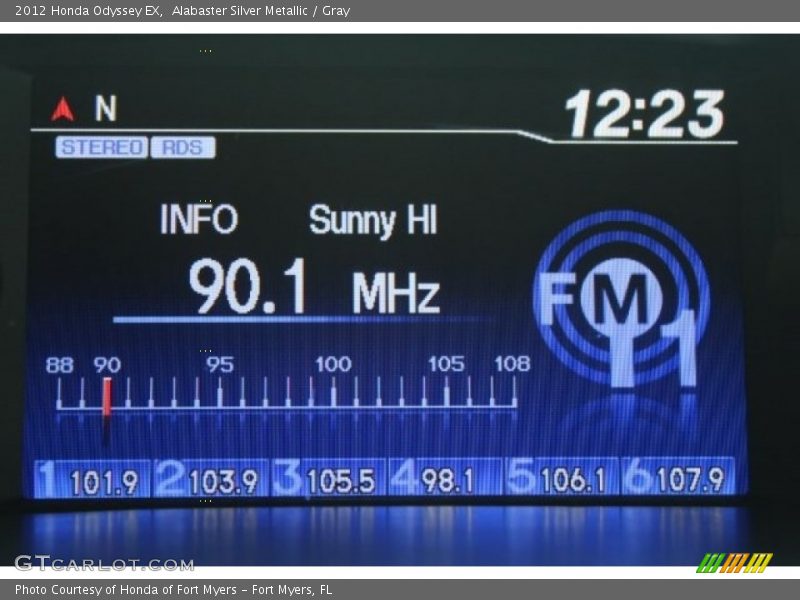
Task: Select preset 2 station 103.9
Action: pos(210,479)
